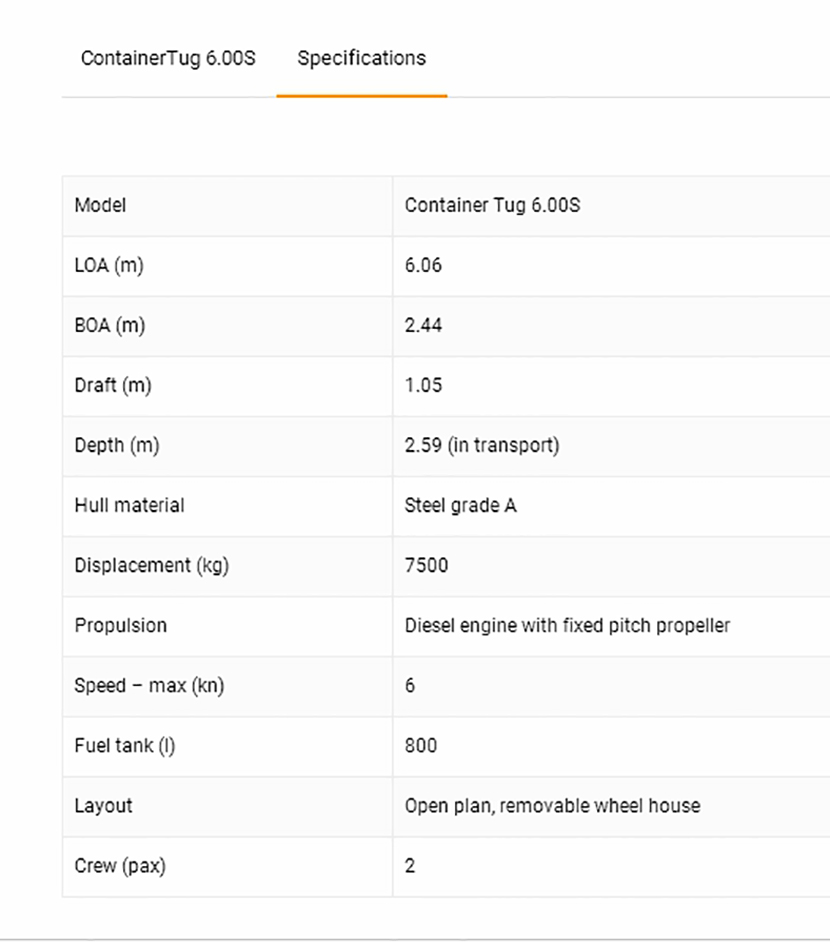Click the Displacement (kg) label
Viewport: 830px width, 942px height.
152,566
